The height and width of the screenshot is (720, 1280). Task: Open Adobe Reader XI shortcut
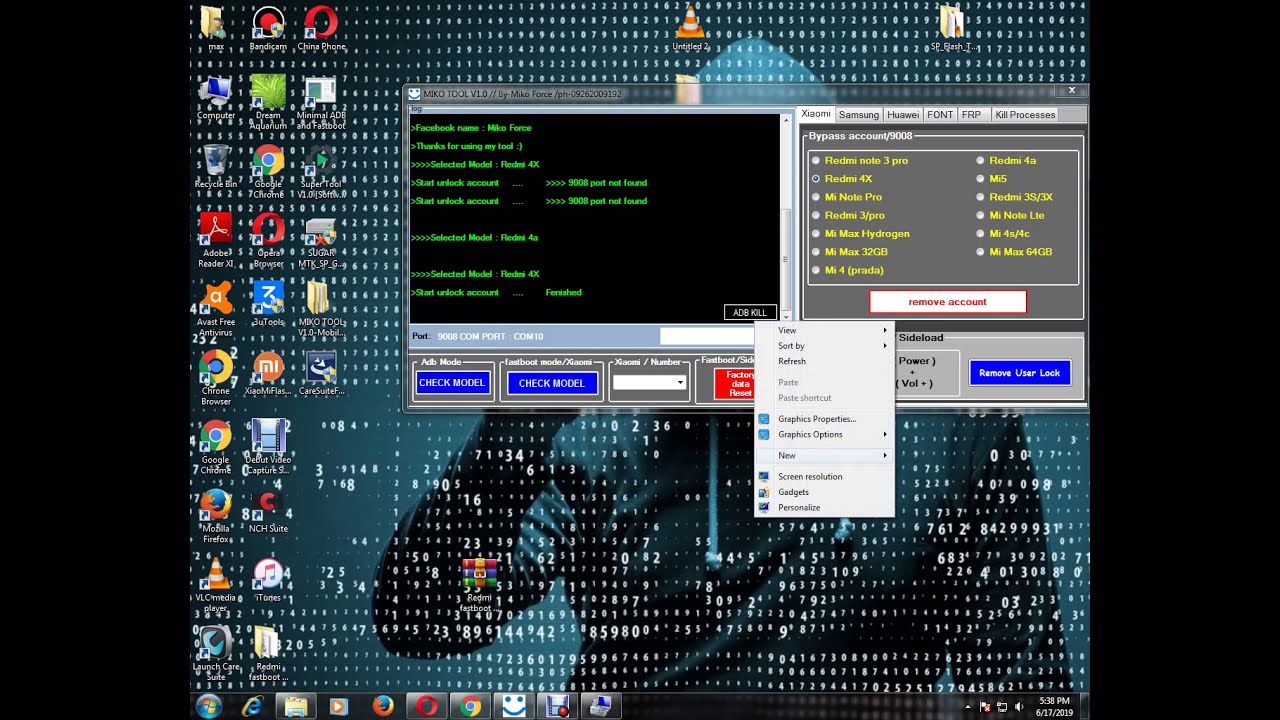tap(215, 240)
